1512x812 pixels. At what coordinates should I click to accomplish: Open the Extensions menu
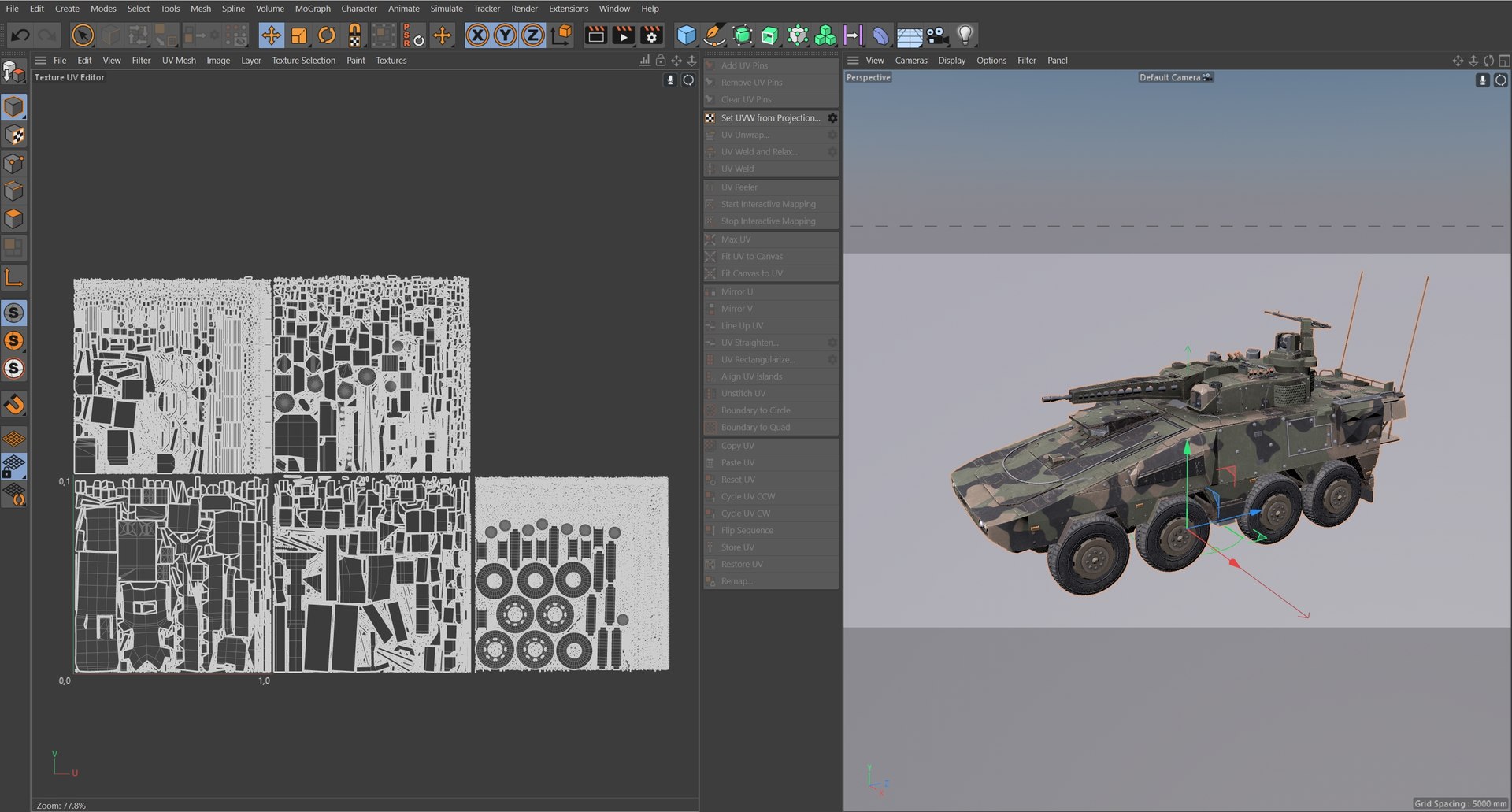(569, 9)
